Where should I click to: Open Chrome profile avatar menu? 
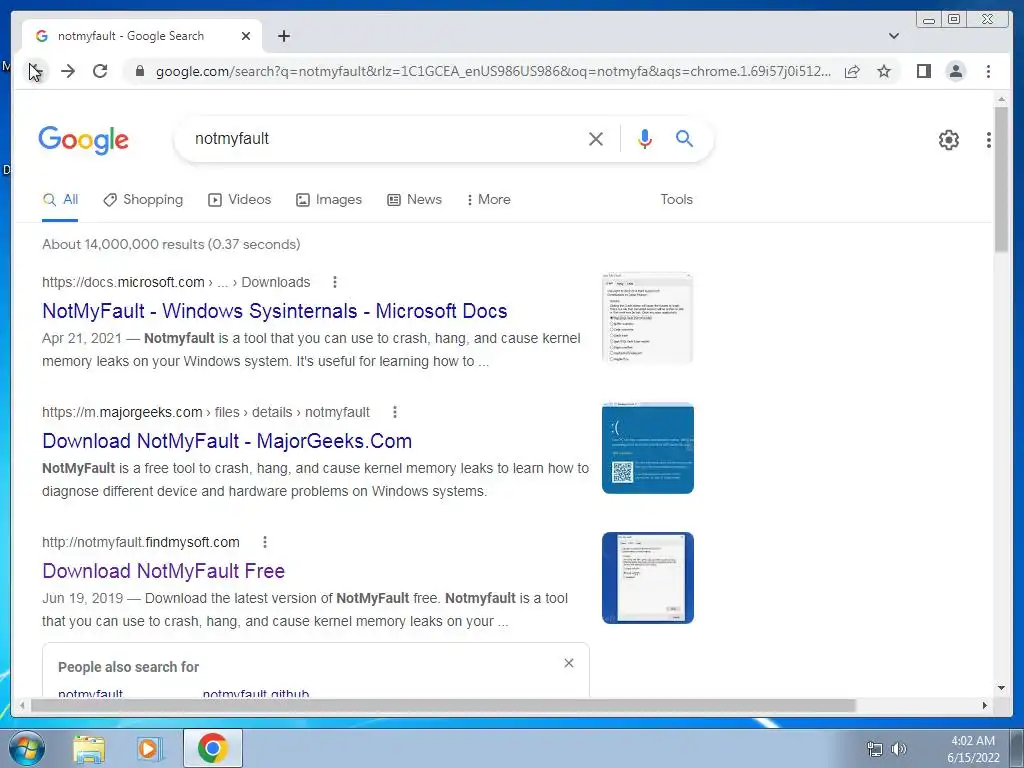tap(955, 71)
